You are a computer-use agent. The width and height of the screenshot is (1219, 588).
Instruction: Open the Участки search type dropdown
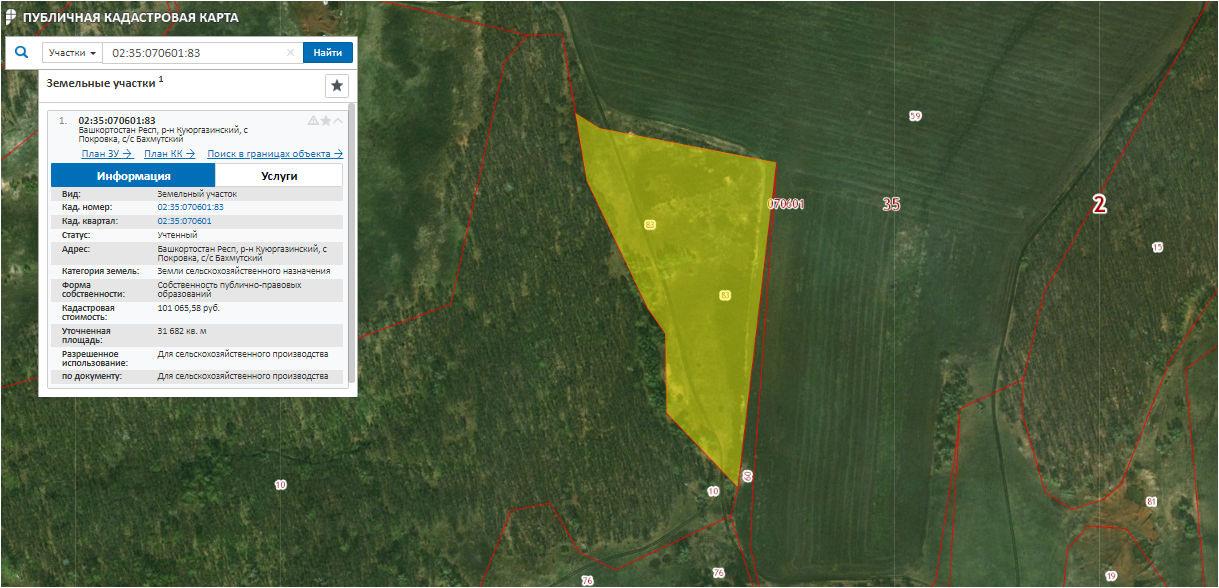click(x=72, y=53)
